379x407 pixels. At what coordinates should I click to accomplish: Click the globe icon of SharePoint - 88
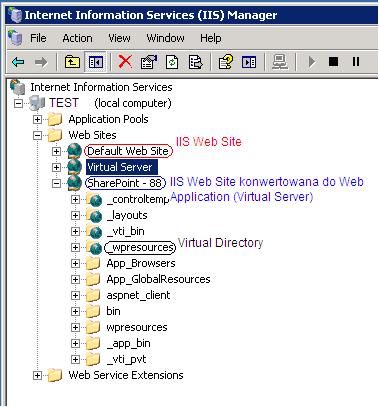coord(74,183)
